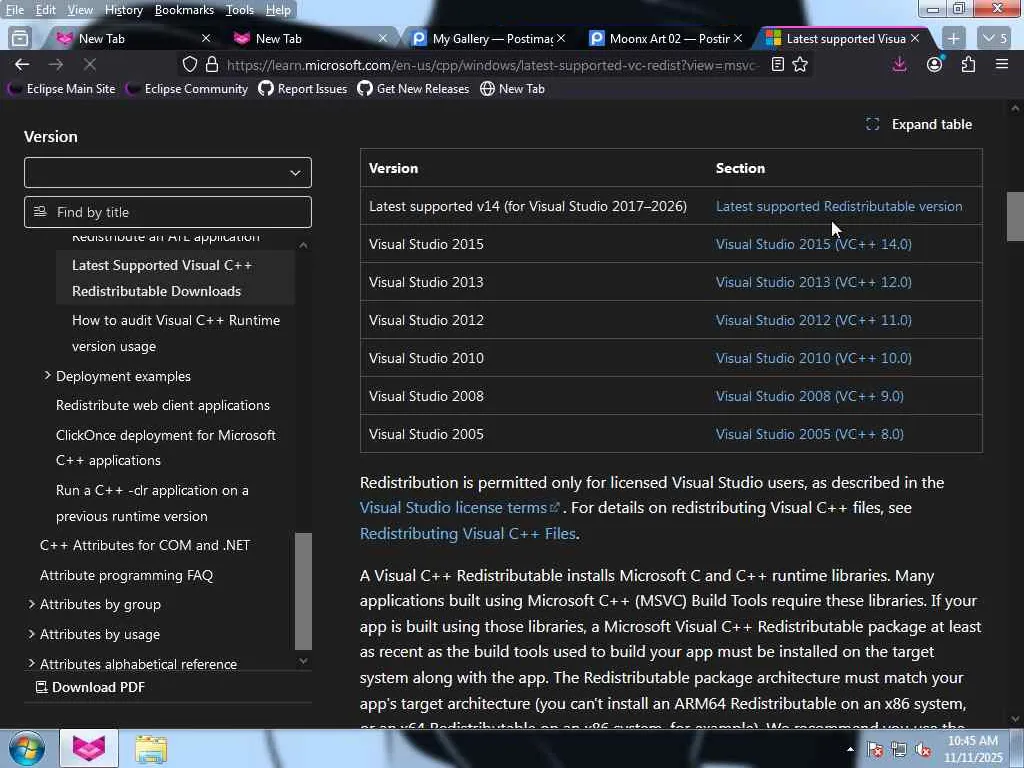Open a new tab with plus
Screen dimensions: 1024x768
[953, 39]
